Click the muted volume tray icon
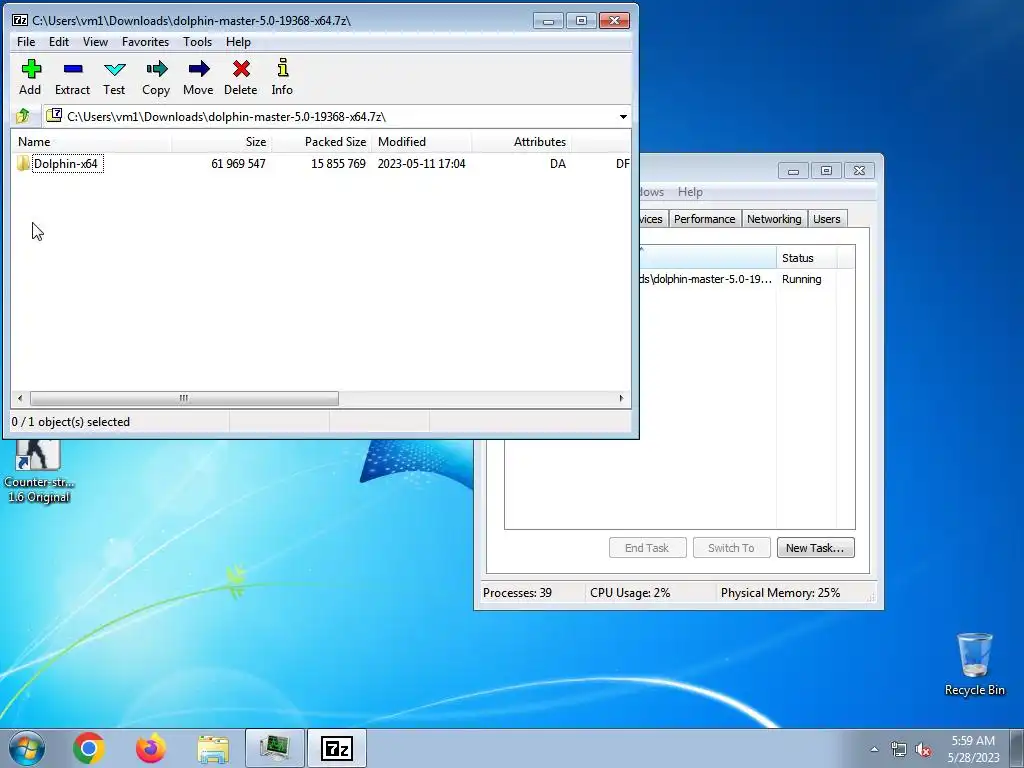Screen dimensions: 1024x768 pyautogui.click(x=923, y=749)
